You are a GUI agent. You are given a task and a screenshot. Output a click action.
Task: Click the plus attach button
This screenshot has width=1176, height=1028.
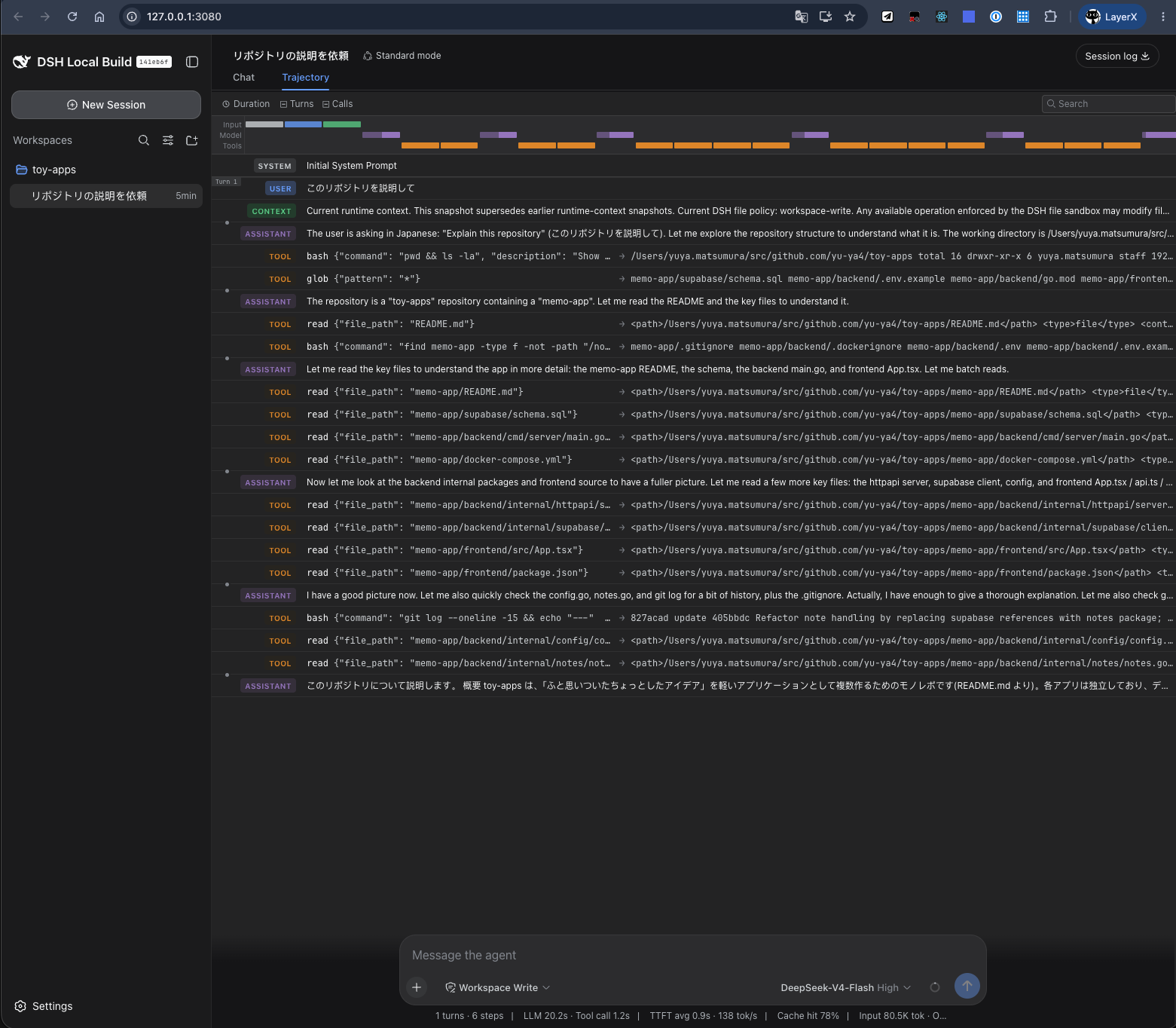pos(417,987)
